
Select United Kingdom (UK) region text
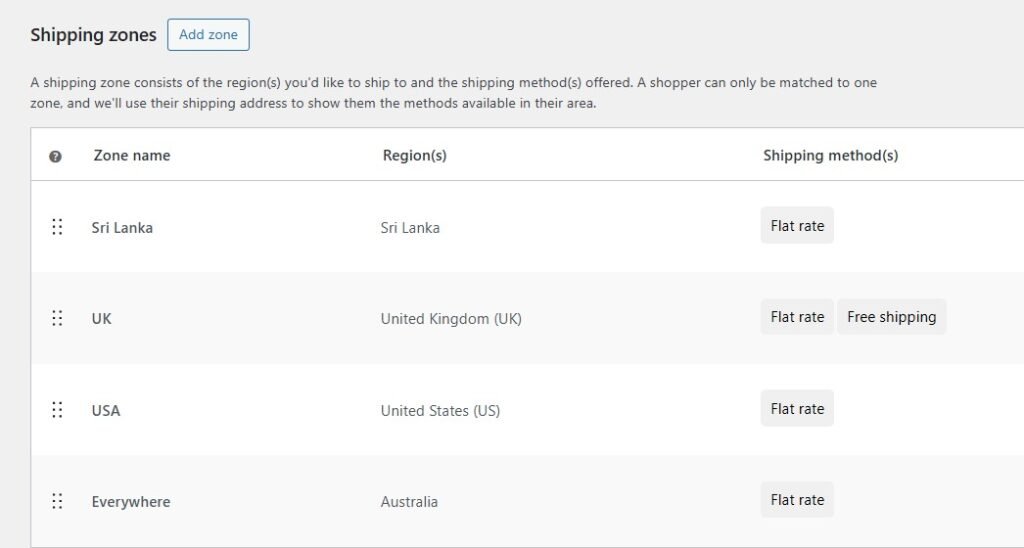[451, 319]
